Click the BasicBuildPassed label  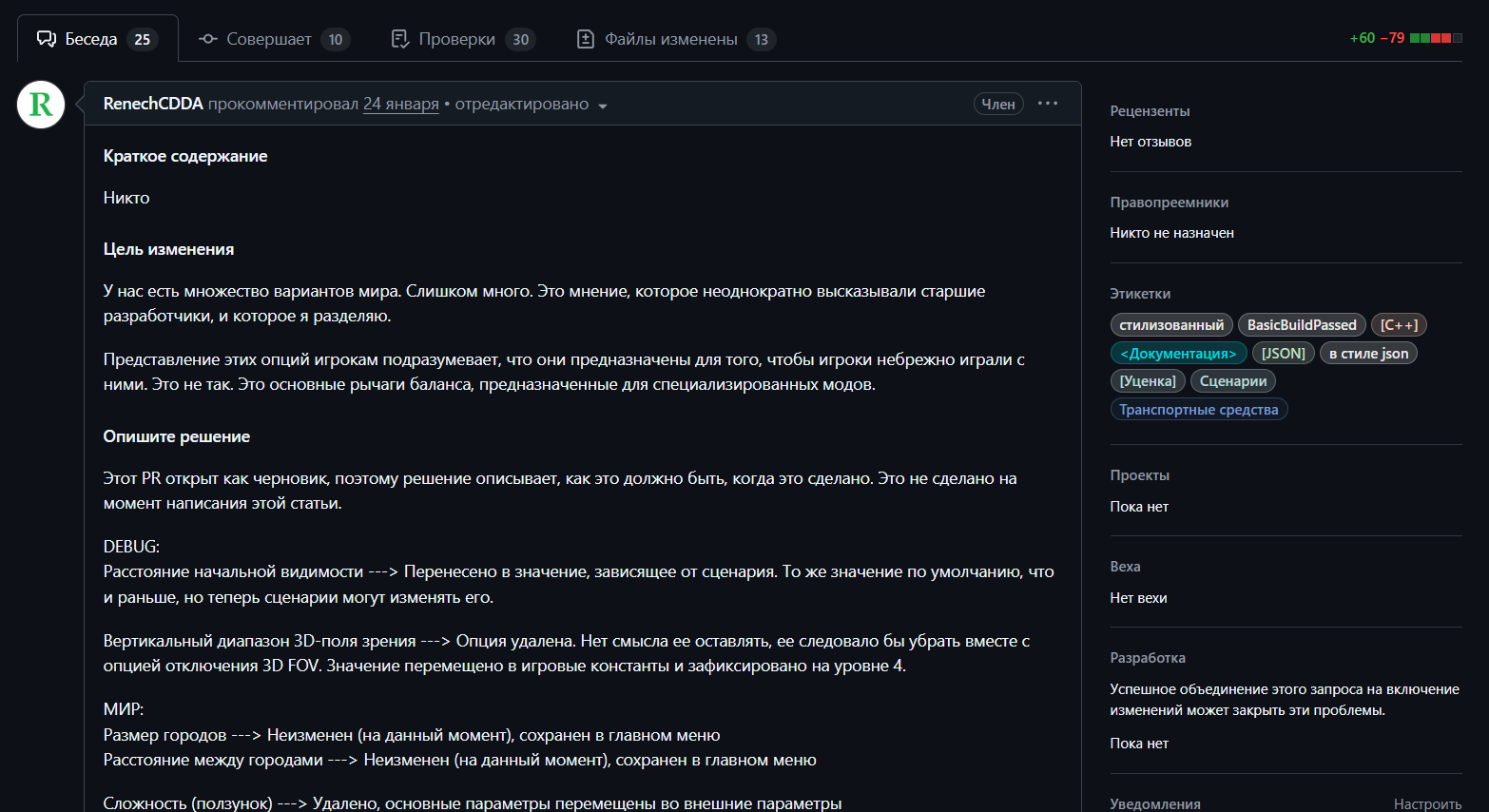(x=1302, y=325)
